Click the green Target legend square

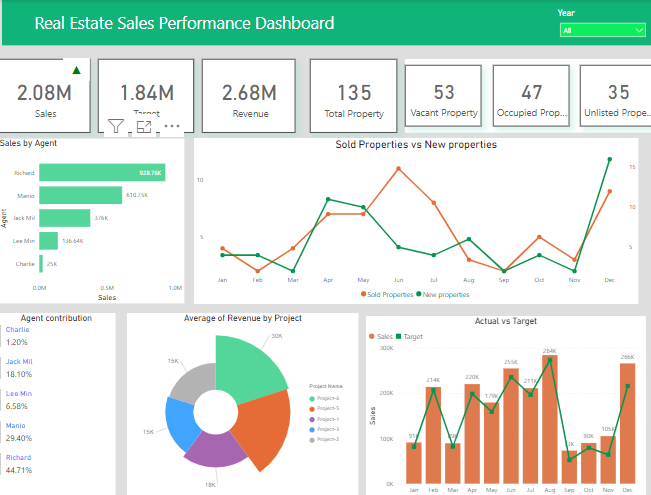click(398, 337)
